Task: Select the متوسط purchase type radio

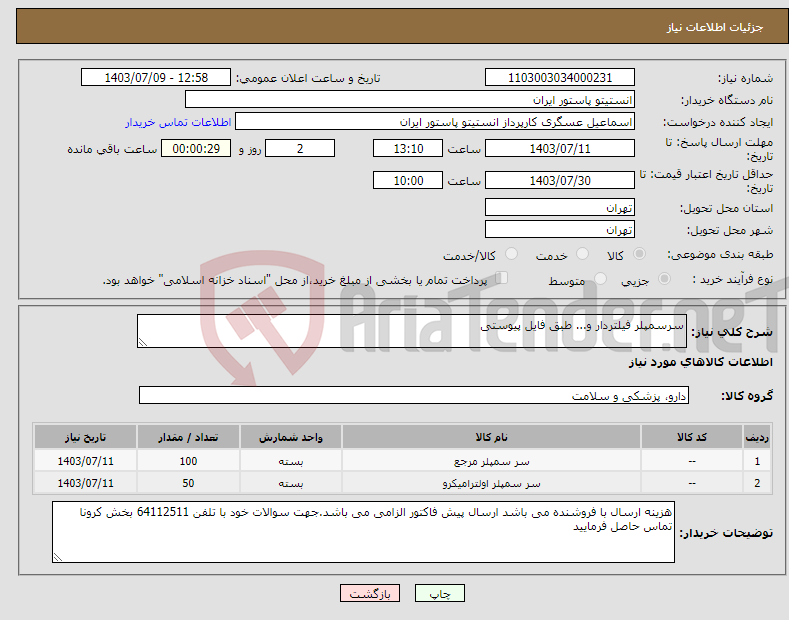Action: [600, 278]
